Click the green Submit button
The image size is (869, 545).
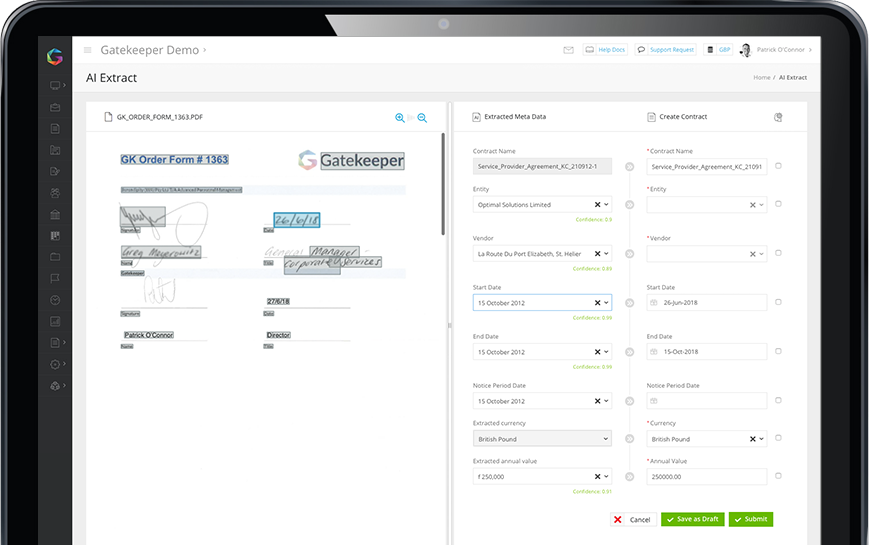(750, 519)
